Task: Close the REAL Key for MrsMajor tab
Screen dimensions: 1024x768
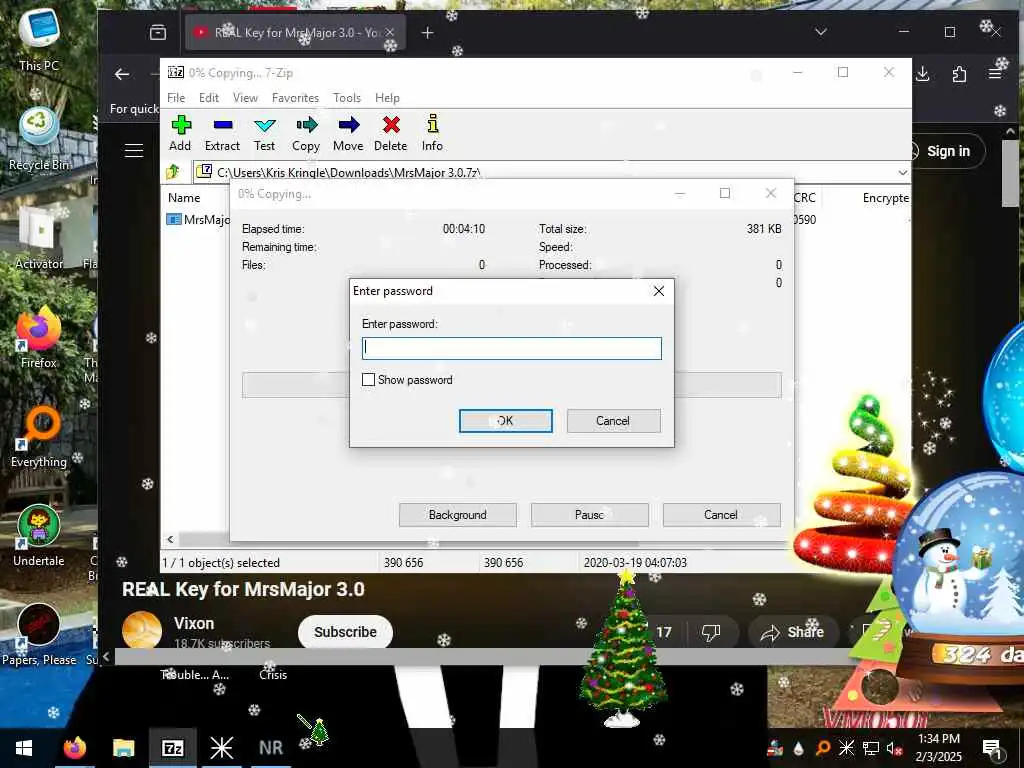Action: coord(390,32)
